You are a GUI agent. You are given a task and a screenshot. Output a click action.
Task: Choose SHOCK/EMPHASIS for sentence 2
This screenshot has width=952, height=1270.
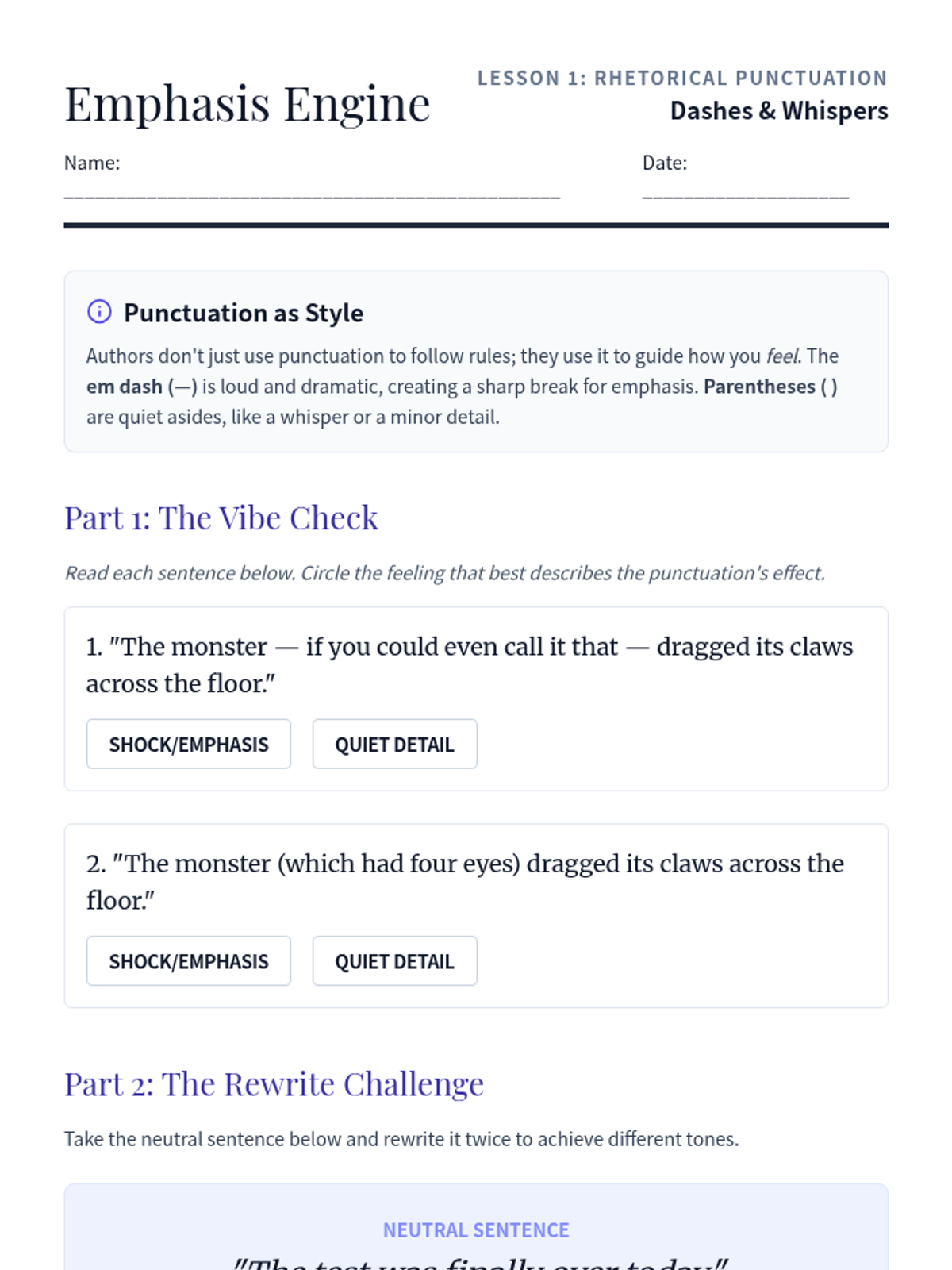click(x=189, y=960)
